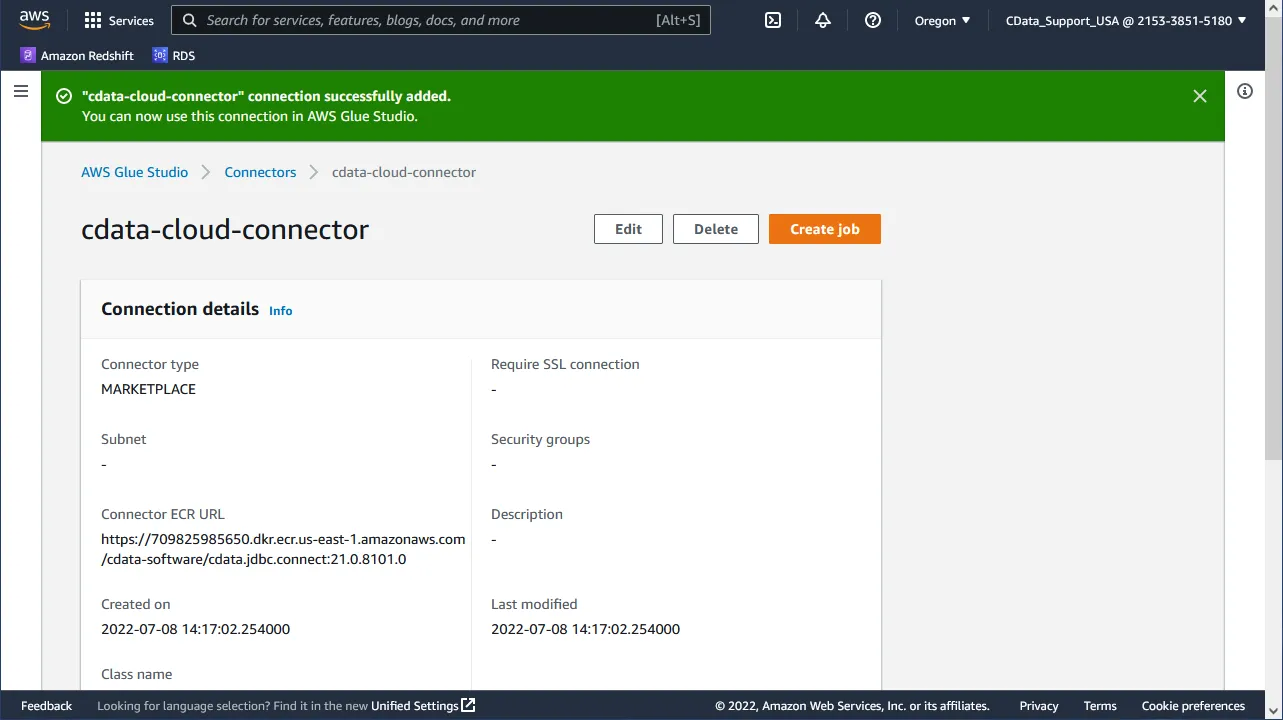Open the help menu question mark icon
1283x720 pixels.
click(872, 20)
